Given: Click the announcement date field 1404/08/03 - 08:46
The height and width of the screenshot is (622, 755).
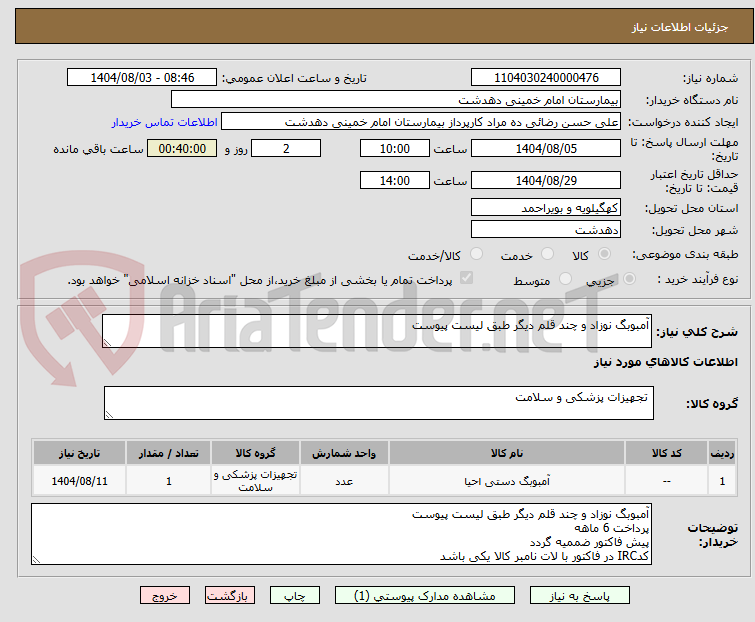Looking at the screenshot, I should (x=142, y=78).
